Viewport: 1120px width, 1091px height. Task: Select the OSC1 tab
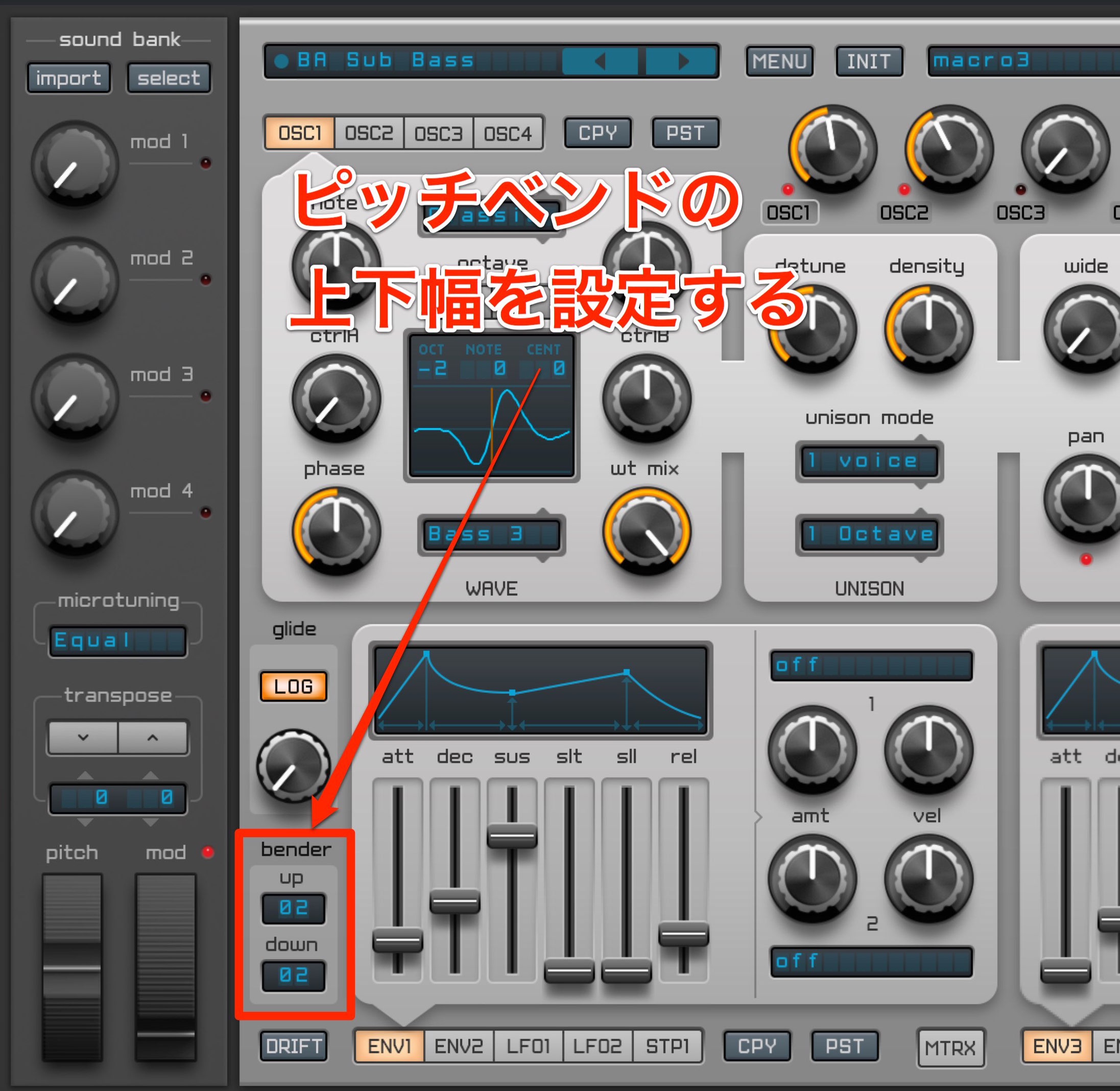click(x=300, y=133)
